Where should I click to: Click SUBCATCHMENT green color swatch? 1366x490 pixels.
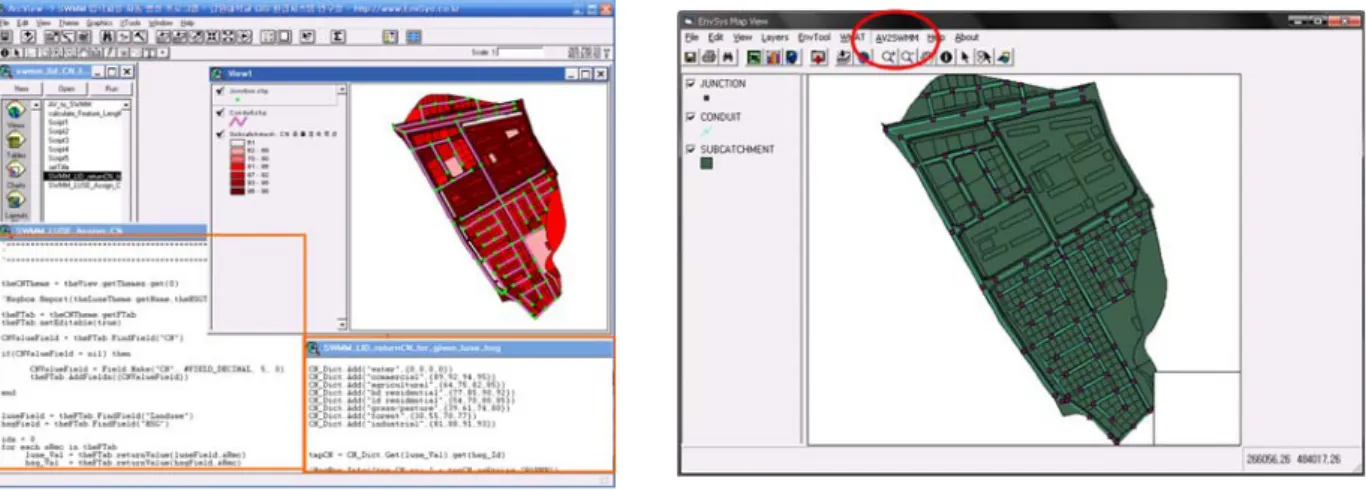[706, 164]
